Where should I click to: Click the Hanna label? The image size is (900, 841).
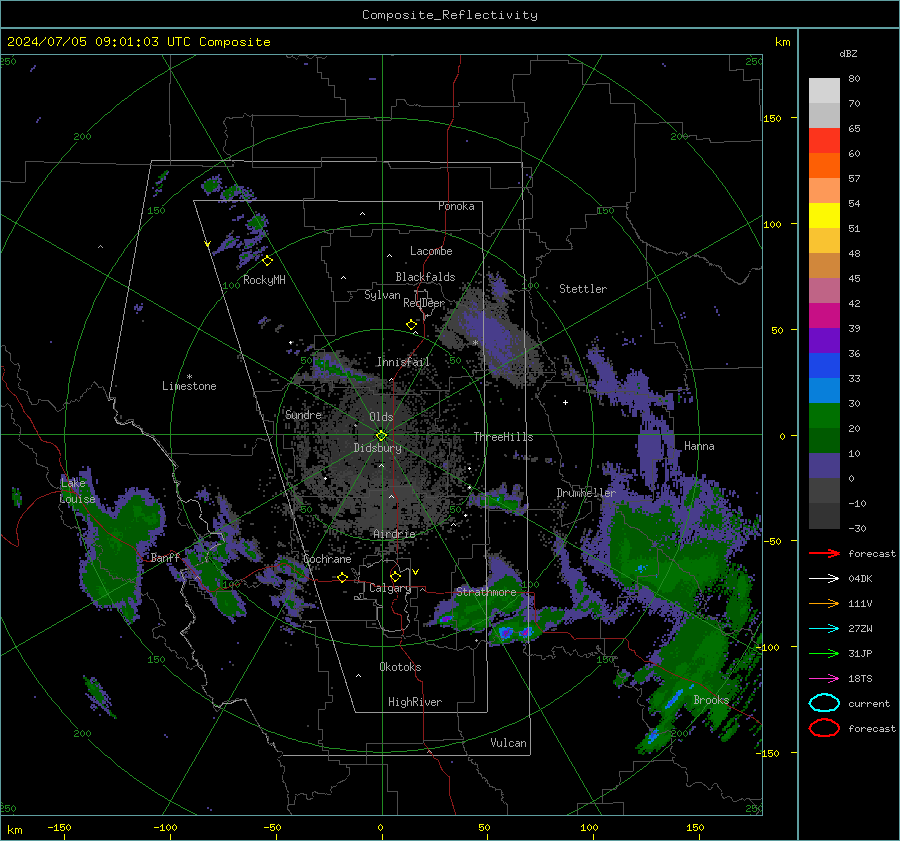(699, 446)
